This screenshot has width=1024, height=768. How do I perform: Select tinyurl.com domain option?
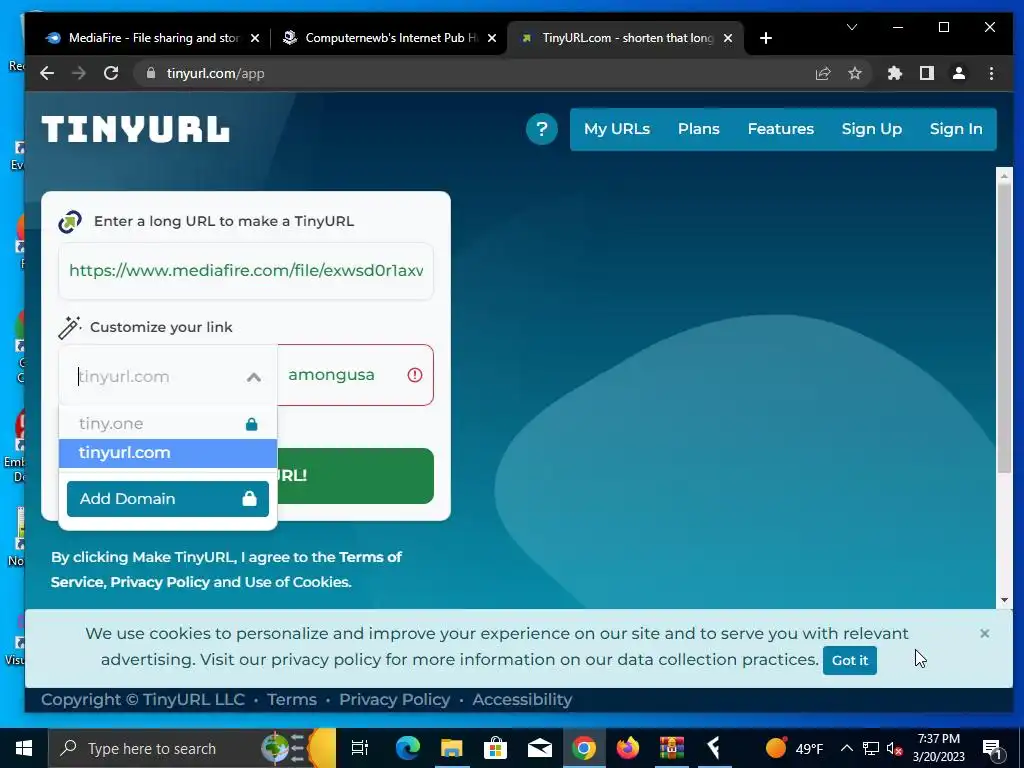pyautogui.click(x=168, y=453)
